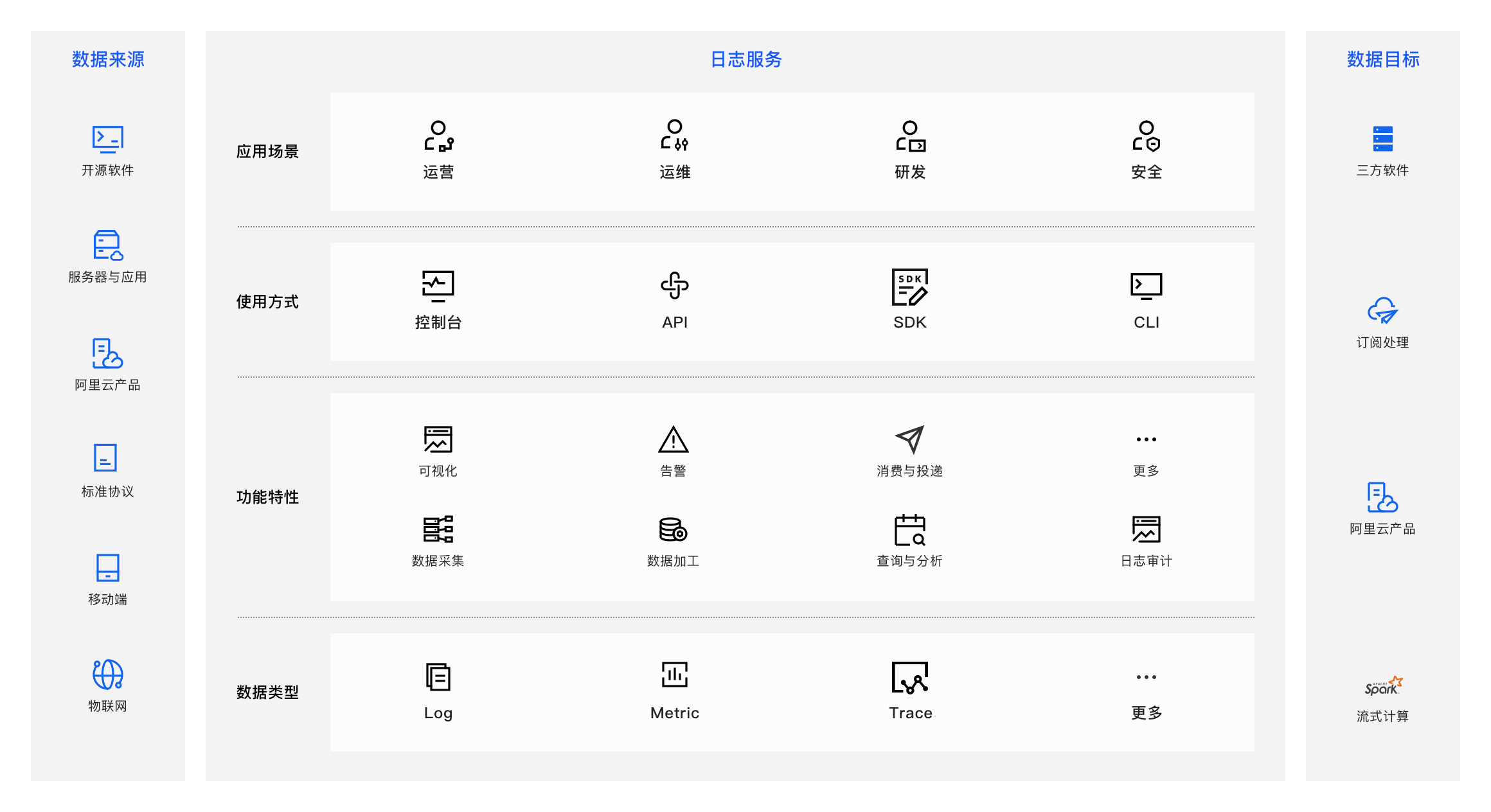Click the 开源软件 terminal icon
The height and width of the screenshot is (812, 1491).
107,139
